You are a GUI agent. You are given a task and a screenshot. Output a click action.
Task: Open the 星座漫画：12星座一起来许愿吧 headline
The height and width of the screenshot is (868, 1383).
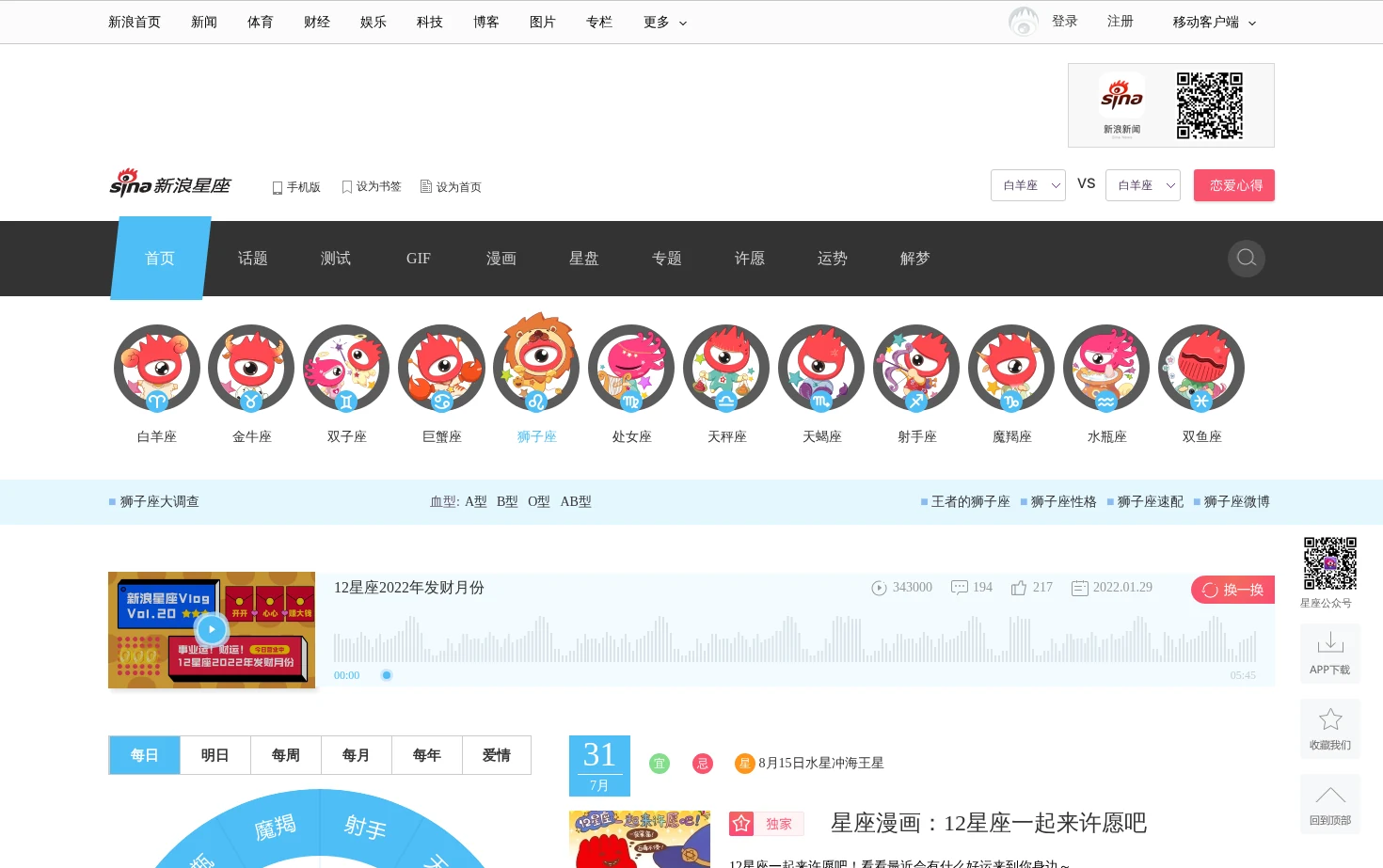tap(989, 823)
